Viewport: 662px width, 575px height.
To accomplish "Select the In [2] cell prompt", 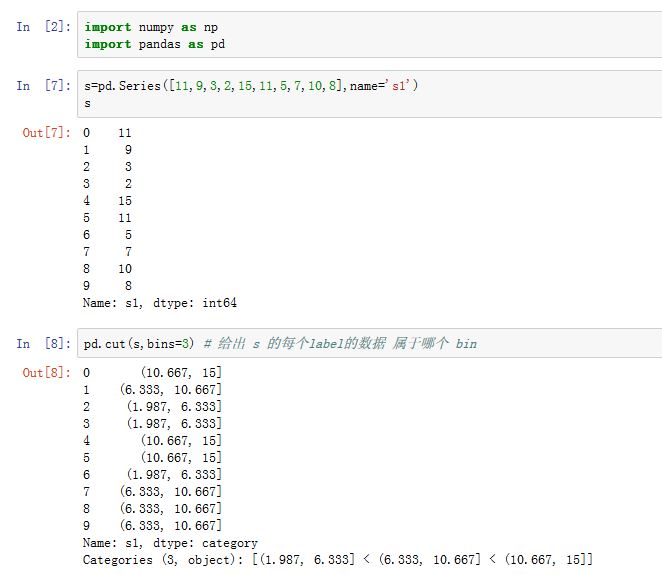I will click(x=41, y=27).
